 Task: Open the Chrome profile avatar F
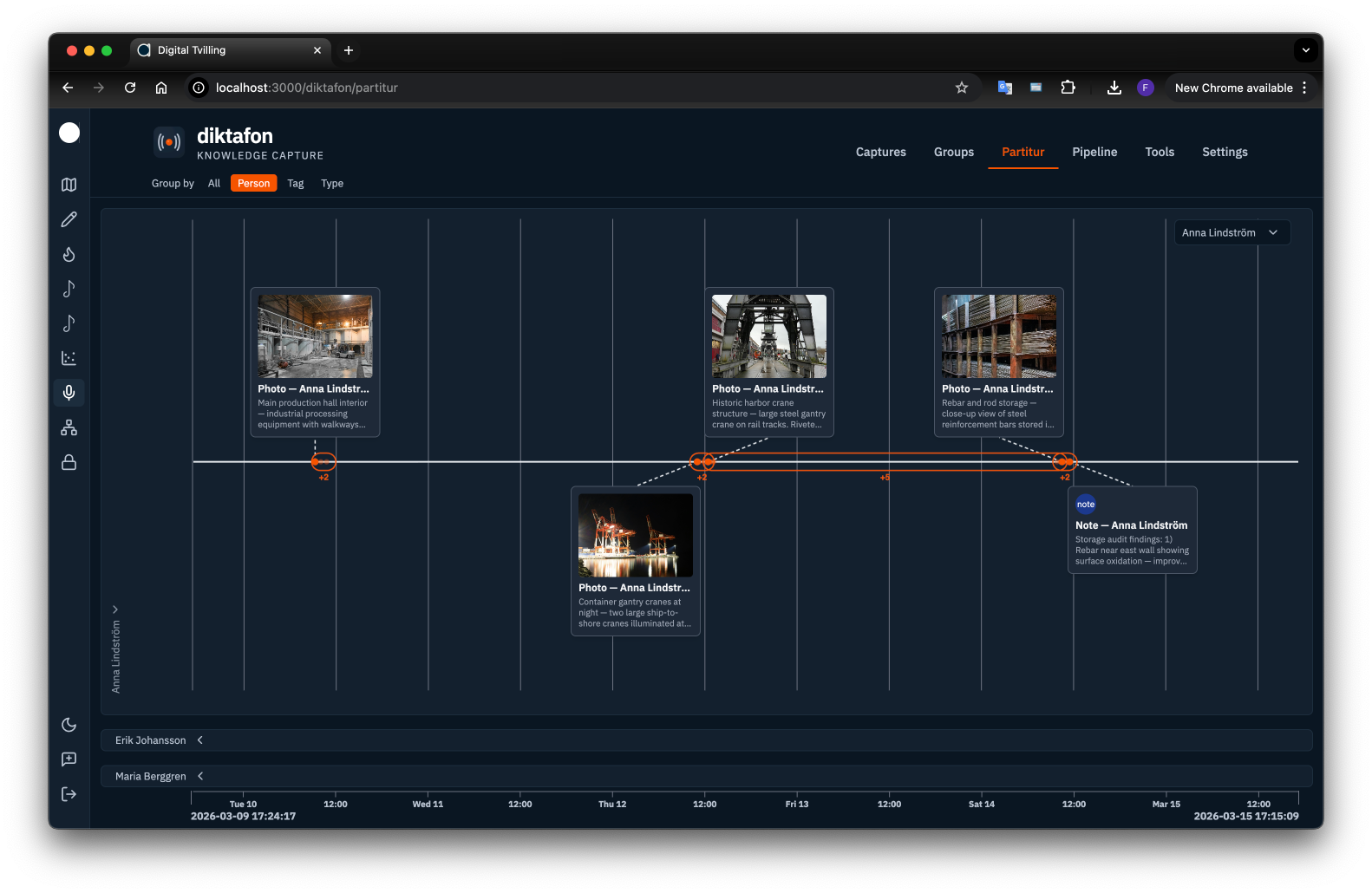pos(1146,88)
